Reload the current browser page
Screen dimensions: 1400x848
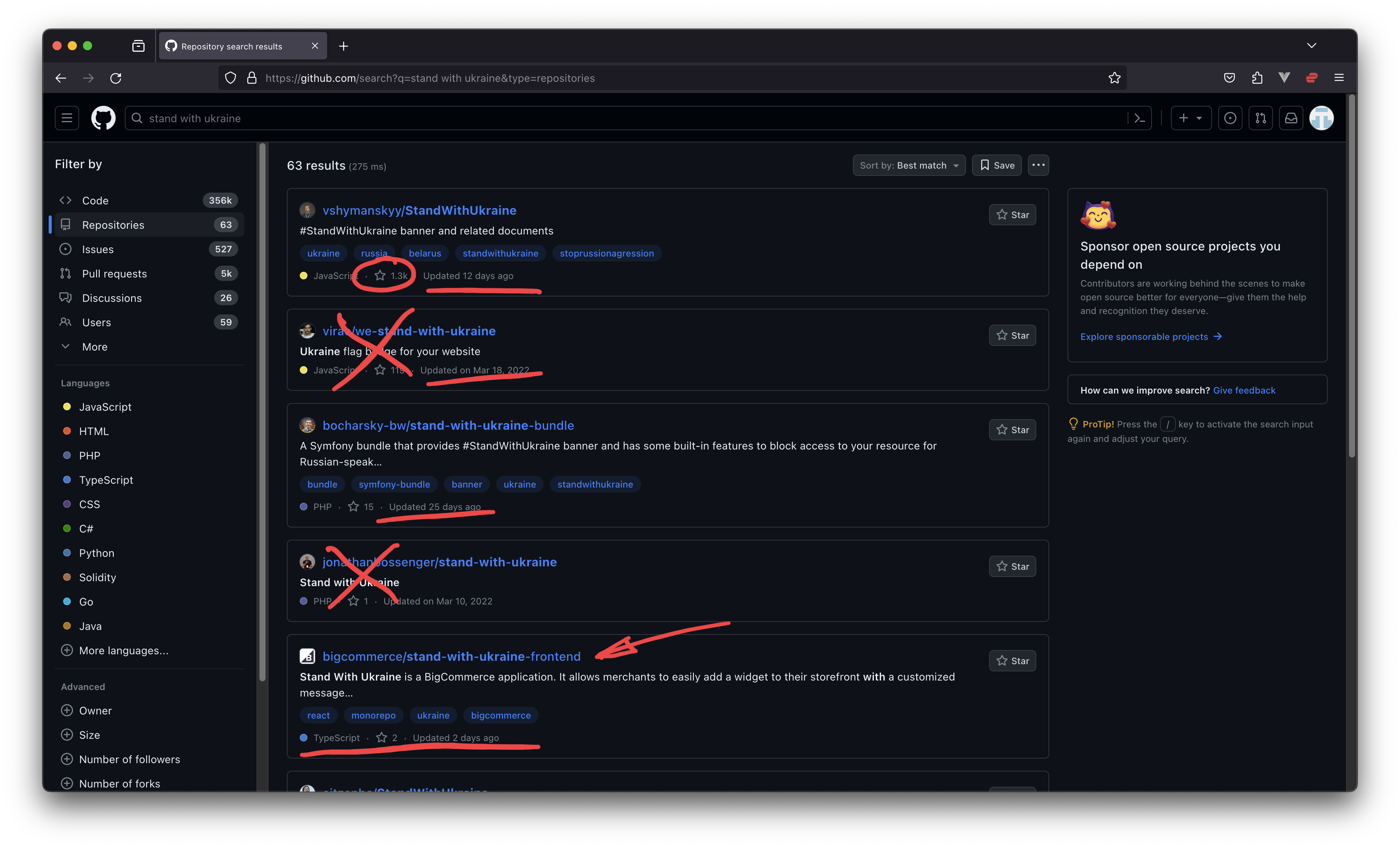[116, 78]
